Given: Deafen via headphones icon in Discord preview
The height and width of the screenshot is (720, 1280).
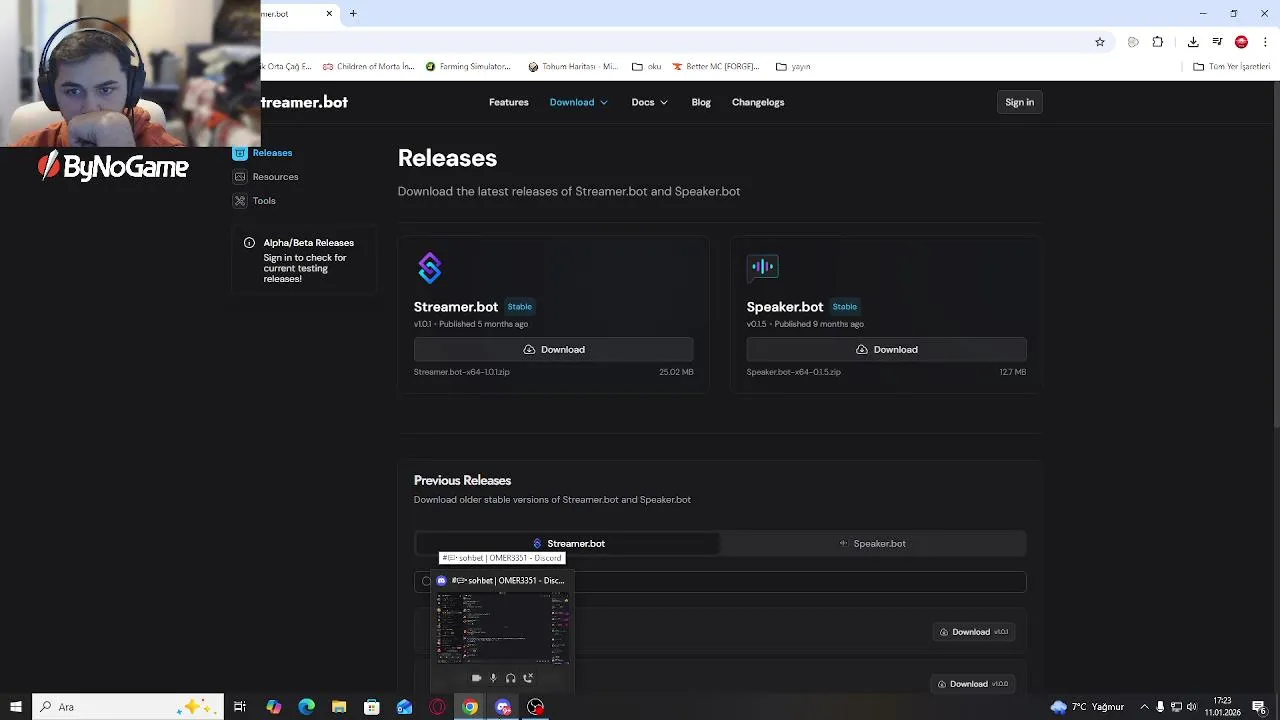Looking at the screenshot, I should pyautogui.click(x=511, y=678).
